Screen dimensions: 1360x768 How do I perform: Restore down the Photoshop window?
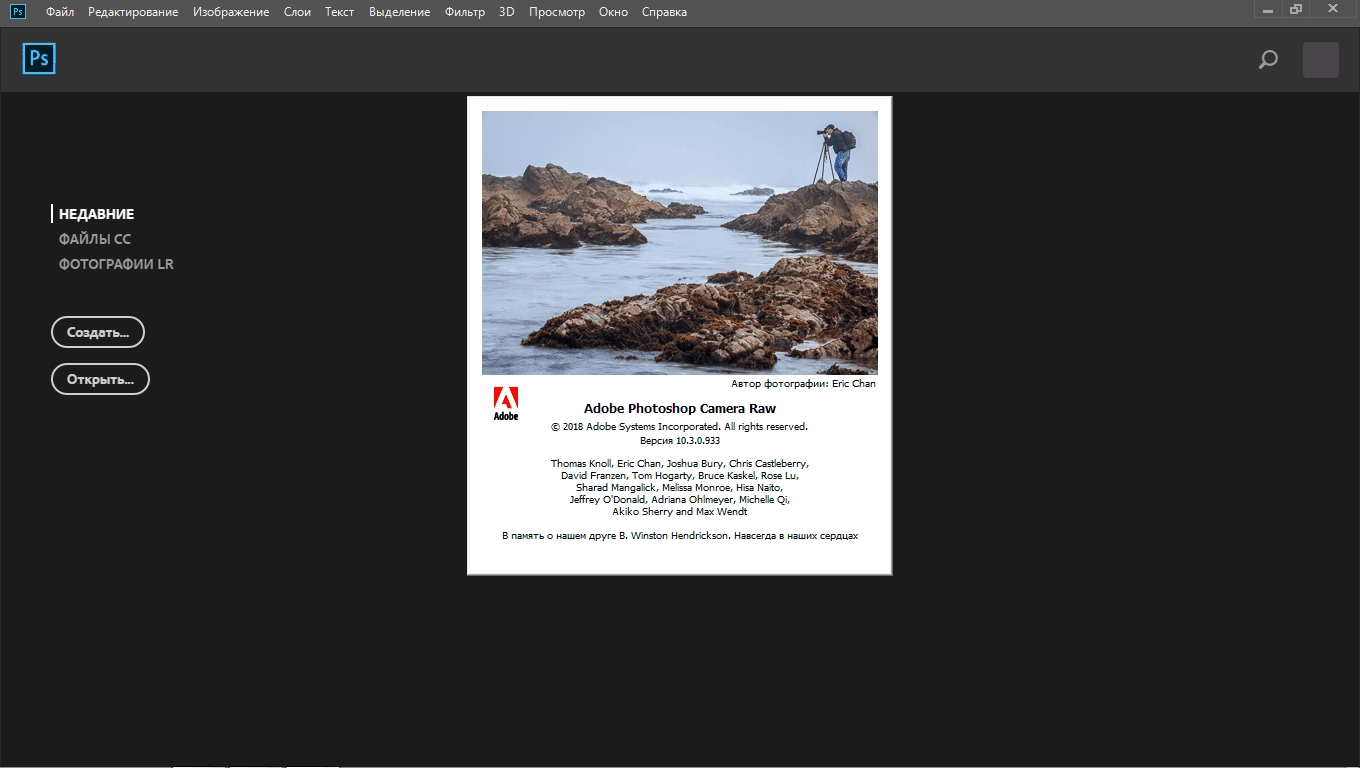click(x=1296, y=8)
